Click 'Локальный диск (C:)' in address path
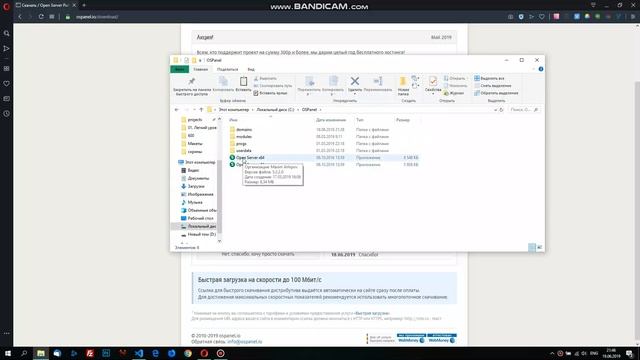 [x=275, y=110]
